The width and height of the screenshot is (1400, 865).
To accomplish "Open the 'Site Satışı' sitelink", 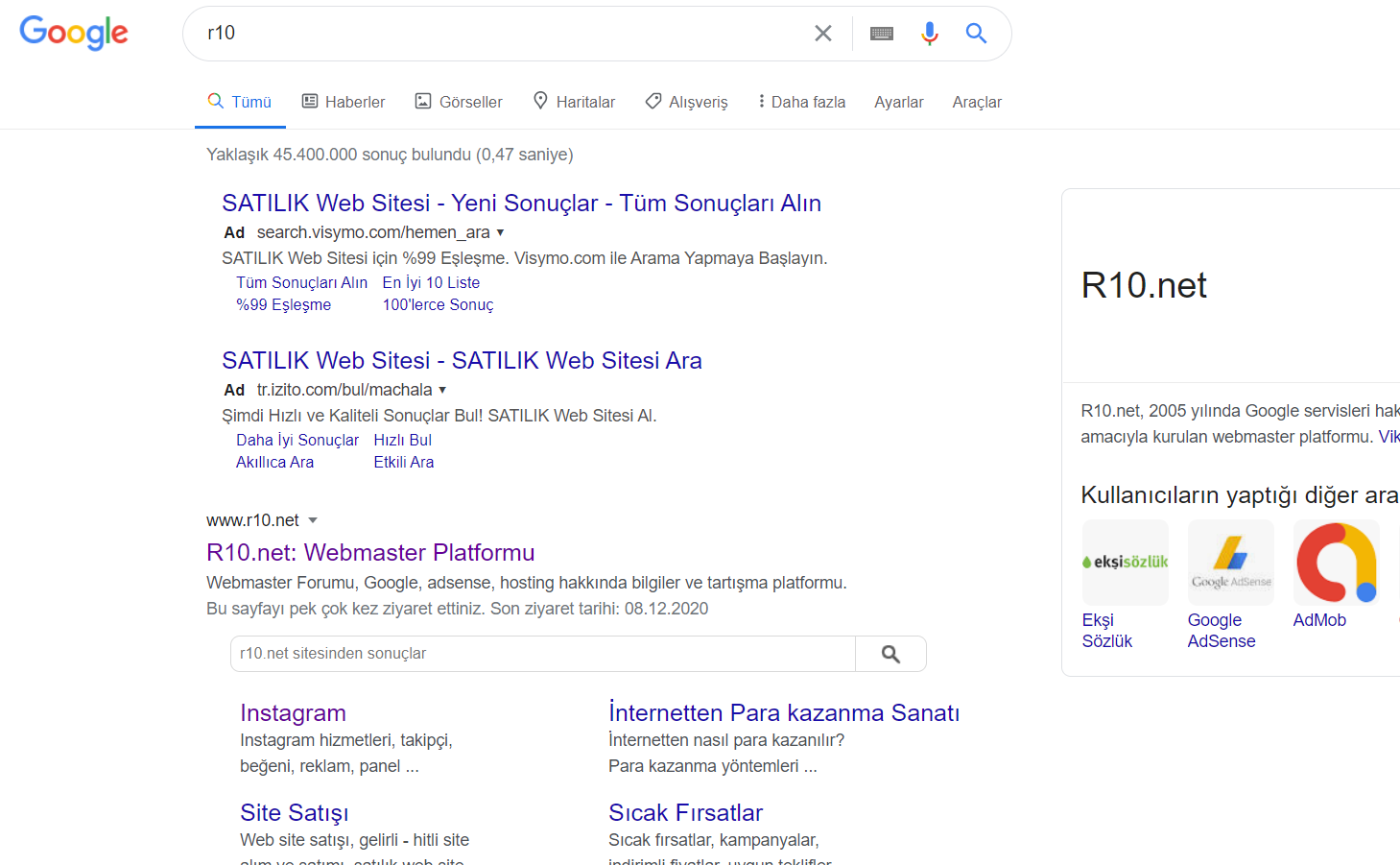I will coord(294,813).
